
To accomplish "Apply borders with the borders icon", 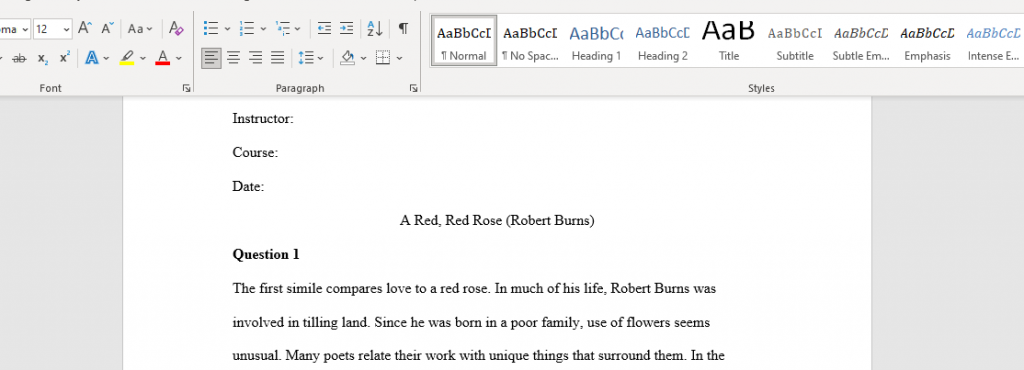I will (383, 59).
